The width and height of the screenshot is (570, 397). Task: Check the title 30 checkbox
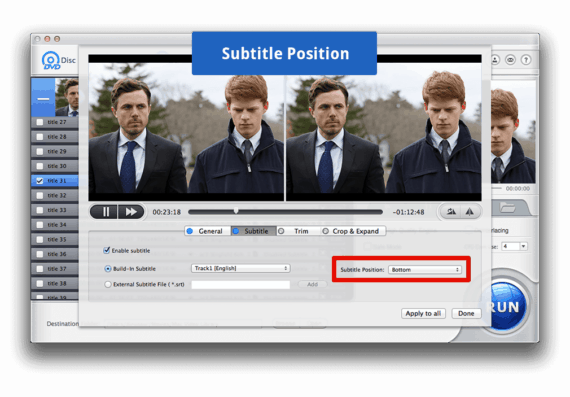pos(40,166)
